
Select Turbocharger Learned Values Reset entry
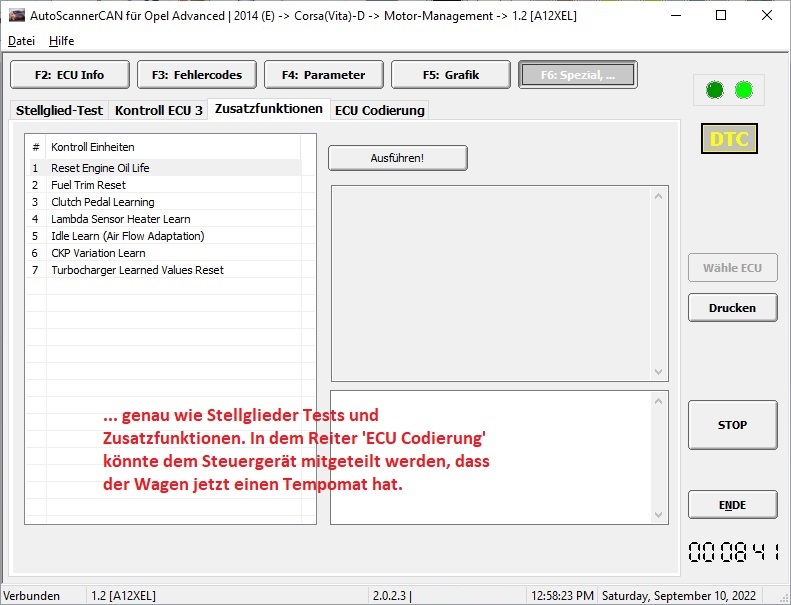pyautogui.click(x=137, y=270)
